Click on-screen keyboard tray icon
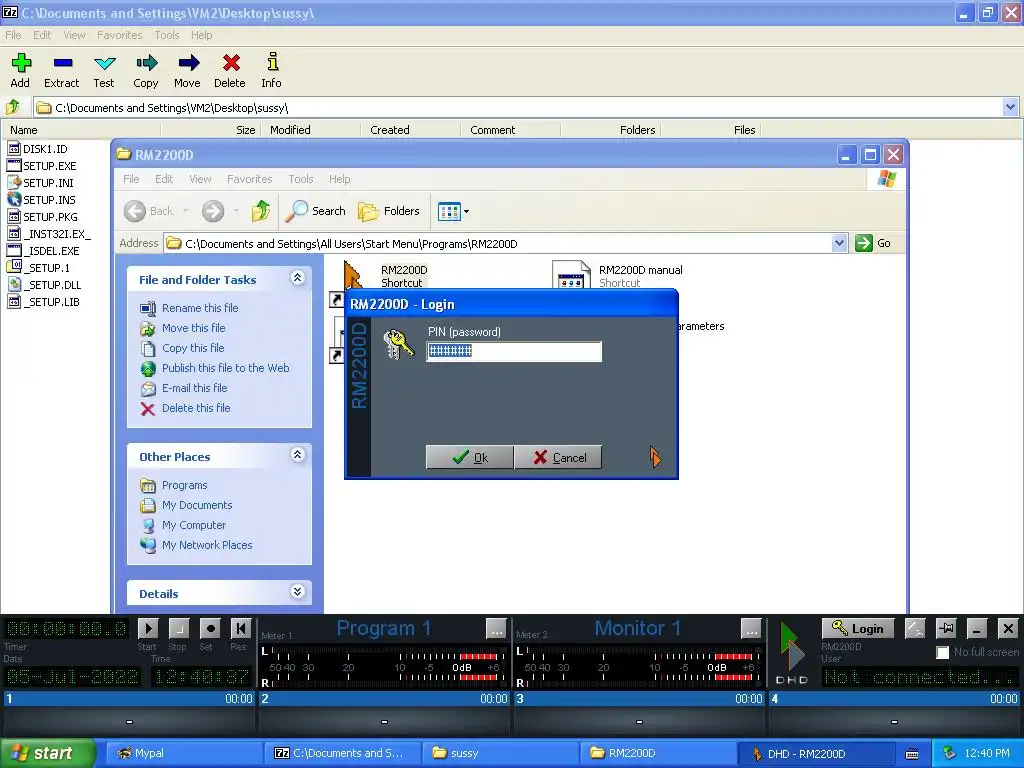Image resolution: width=1024 pixels, height=768 pixels. [x=912, y=754]
